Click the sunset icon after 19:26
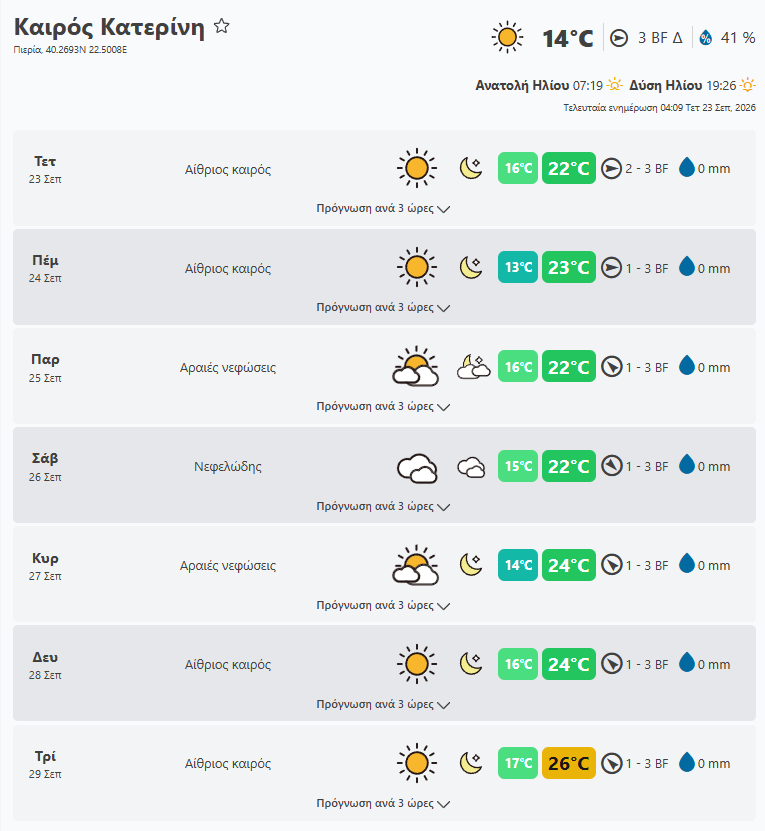The height and width of the screenshot is (831, 765). [x=748, y=85]
